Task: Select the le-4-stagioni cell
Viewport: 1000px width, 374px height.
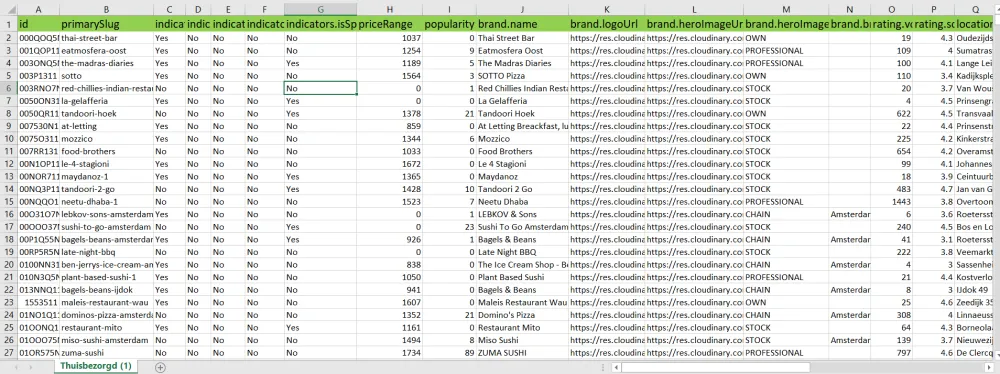Action: [x=106, y=164]
